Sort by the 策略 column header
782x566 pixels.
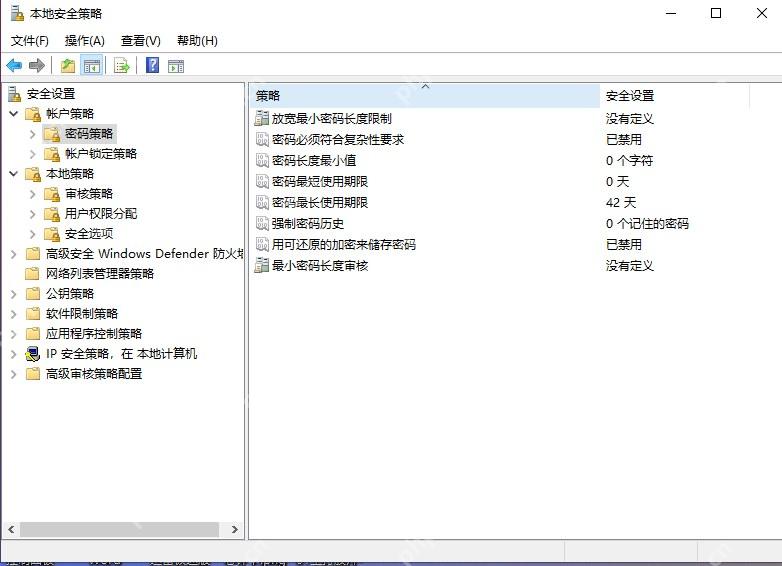(425, 95)
